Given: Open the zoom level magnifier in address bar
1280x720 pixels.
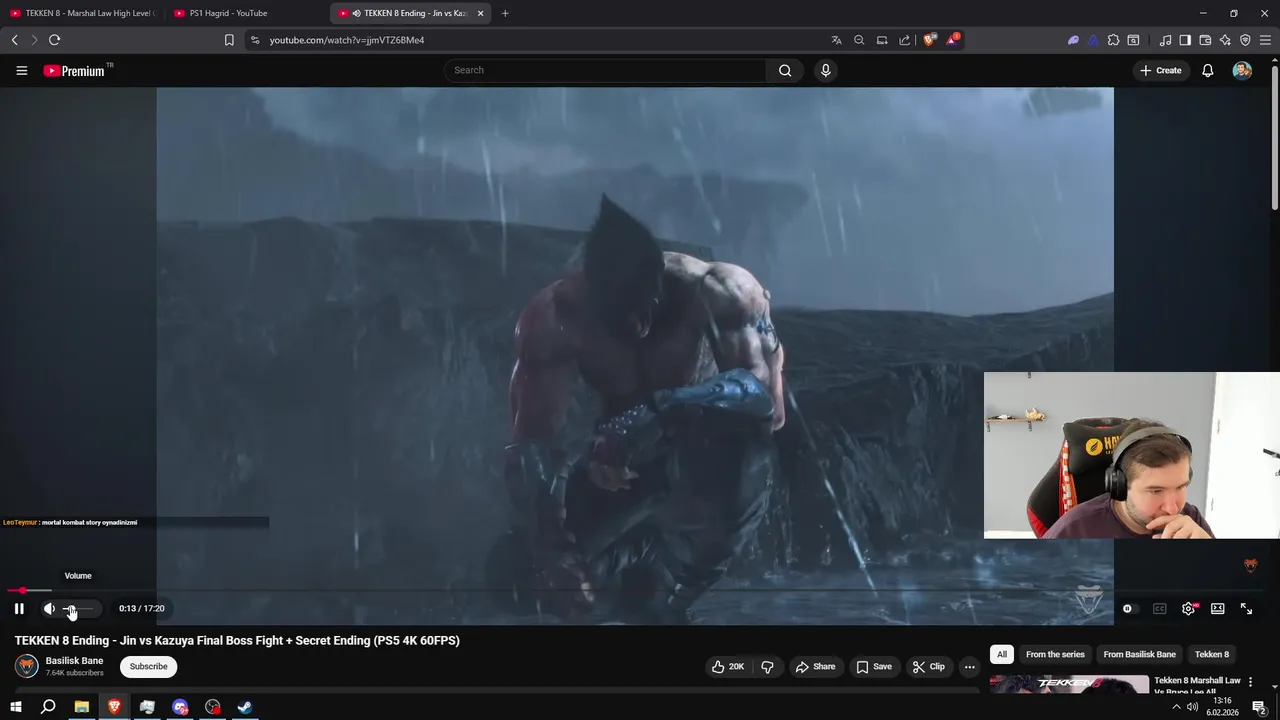Looking at the screenshot, I should pos(859,40).
